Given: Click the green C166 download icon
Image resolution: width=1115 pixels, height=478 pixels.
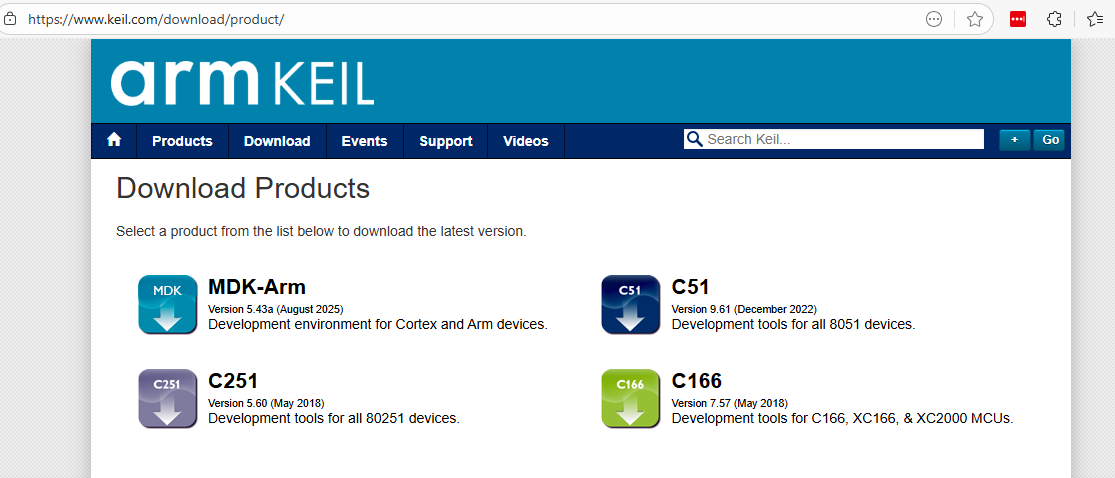Looking at the screenshot, I should (630, 398).
